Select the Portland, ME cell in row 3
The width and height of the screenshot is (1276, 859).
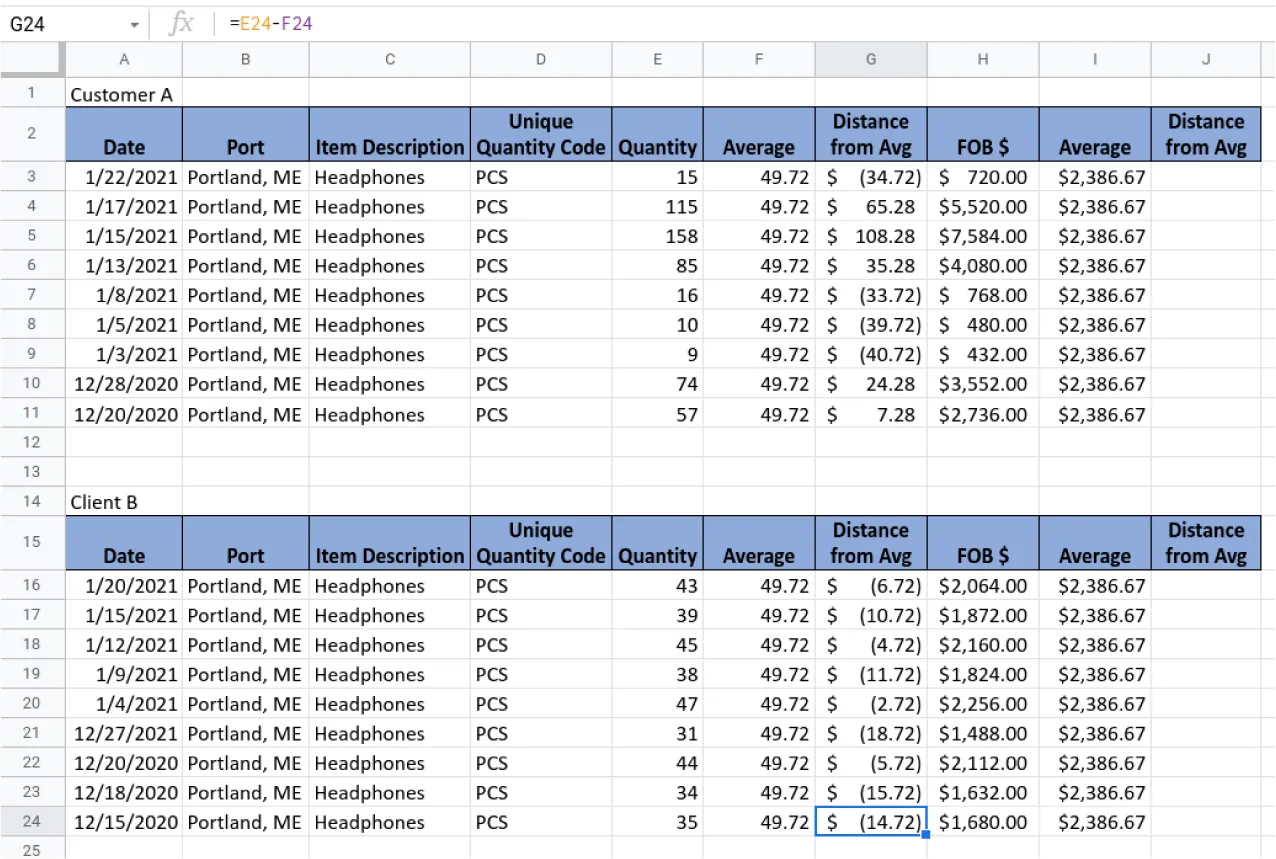point(244,177)
